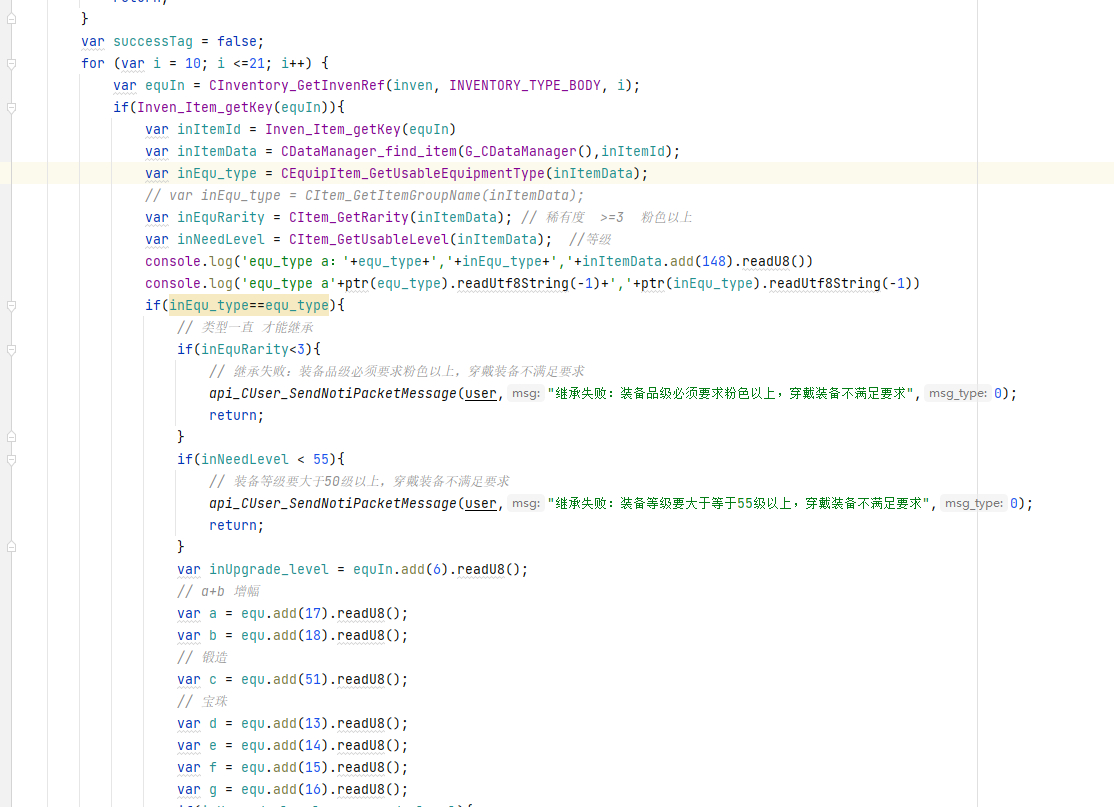Click msg: hint in the second SendNotiPacketMessage call
The width and height of the screenshot is (1114, 807).
[525, 504]
